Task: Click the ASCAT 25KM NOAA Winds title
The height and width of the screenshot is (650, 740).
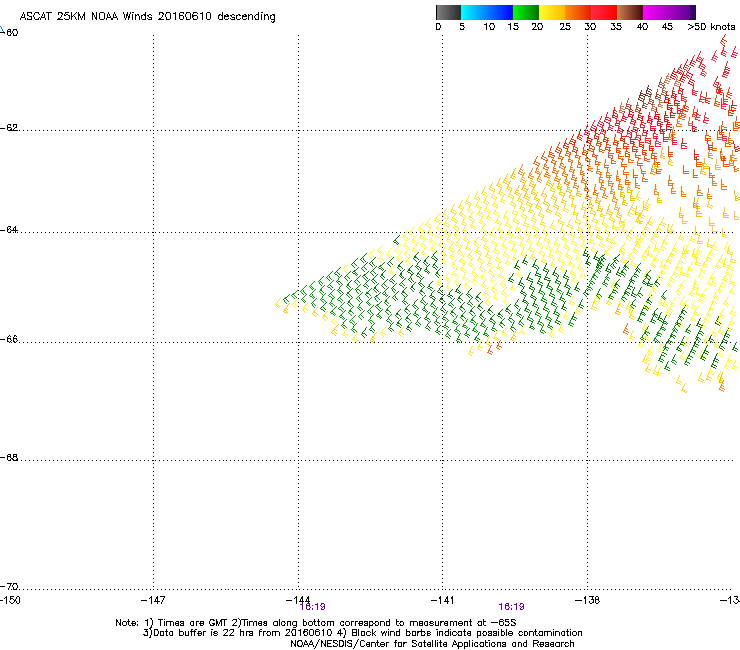Action: point(147,17)
